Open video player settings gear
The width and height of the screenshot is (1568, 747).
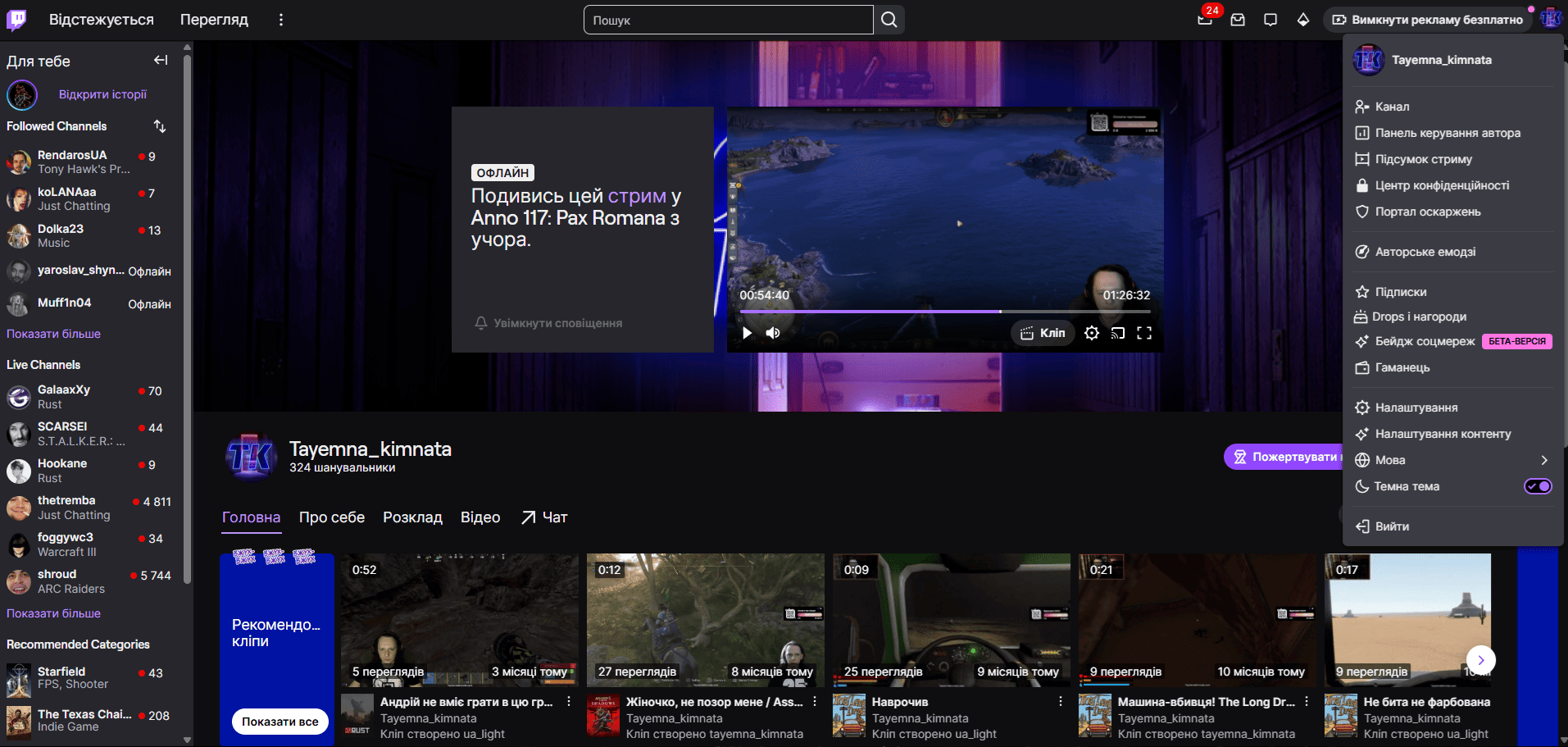1092,333
